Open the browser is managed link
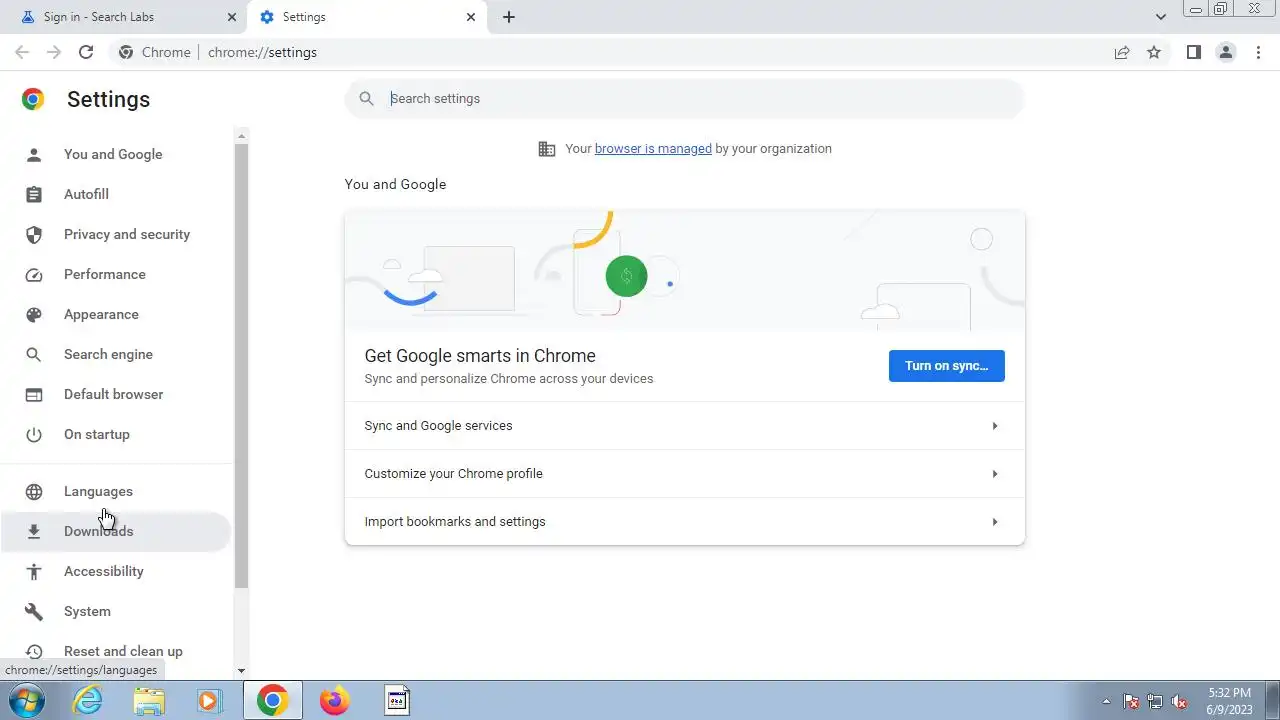Viewport: 1280px width, 720px height. [x=653, y=148]
